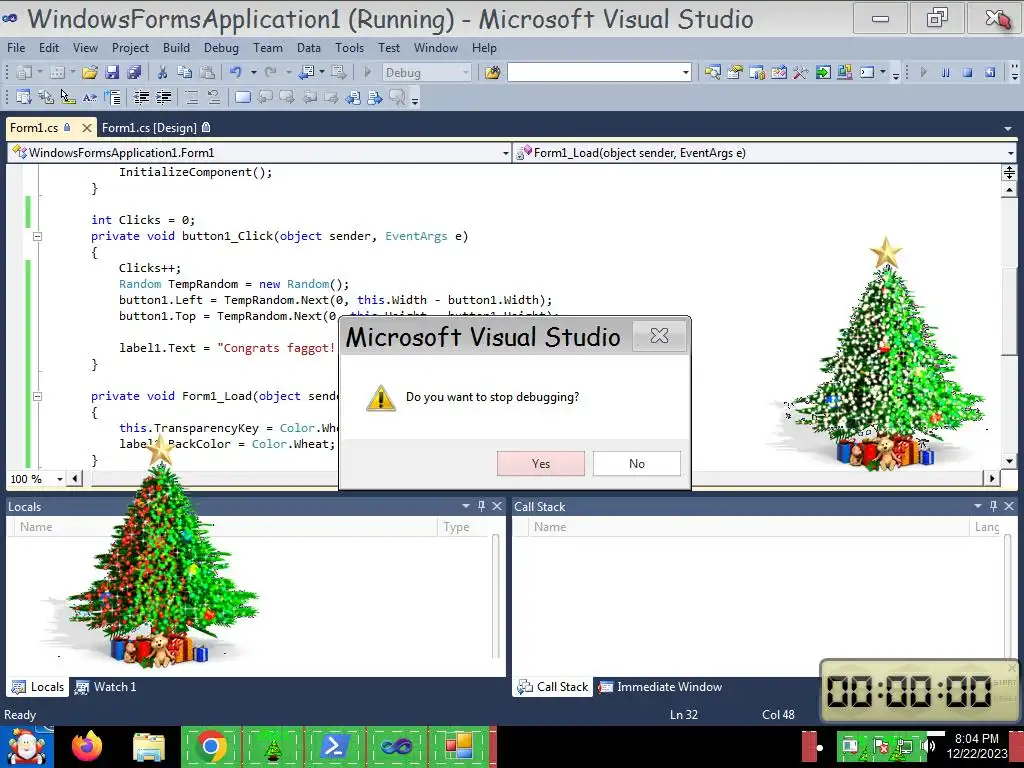Toggle pin on the Locals panel

click(481, 506)
